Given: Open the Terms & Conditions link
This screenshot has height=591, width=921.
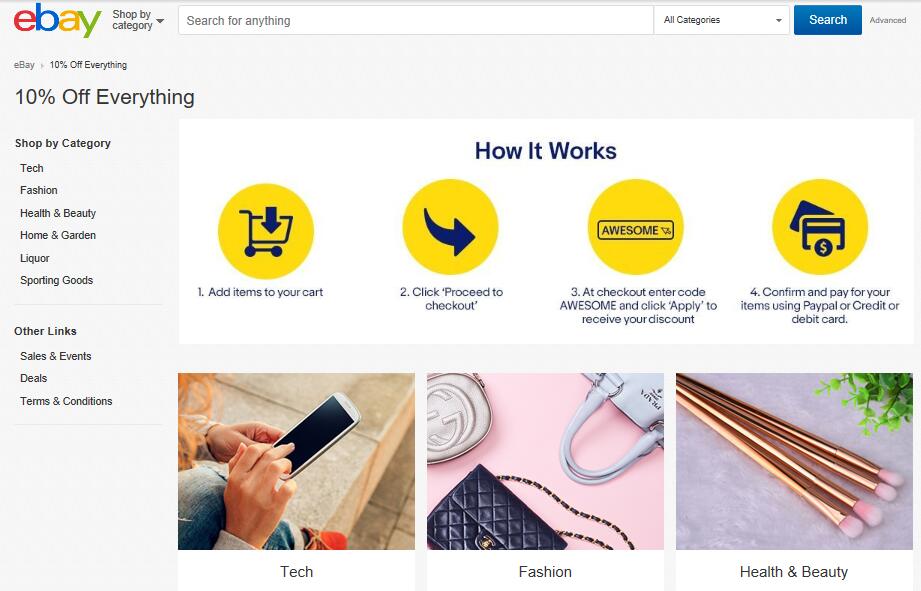Looking at the screenshot, I should tap(66, 401).
